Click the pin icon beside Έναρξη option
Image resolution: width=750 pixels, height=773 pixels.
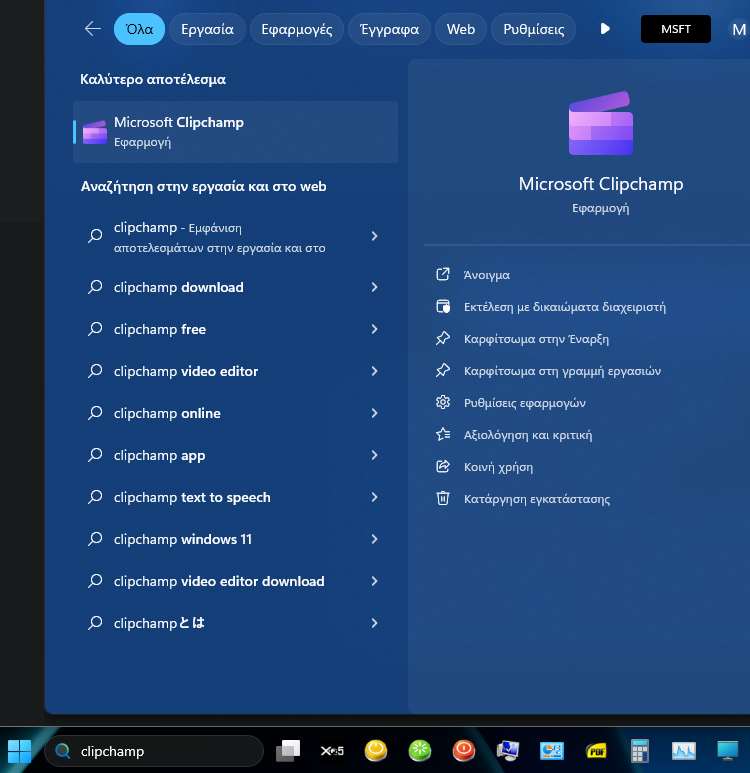tap(443, 338)
